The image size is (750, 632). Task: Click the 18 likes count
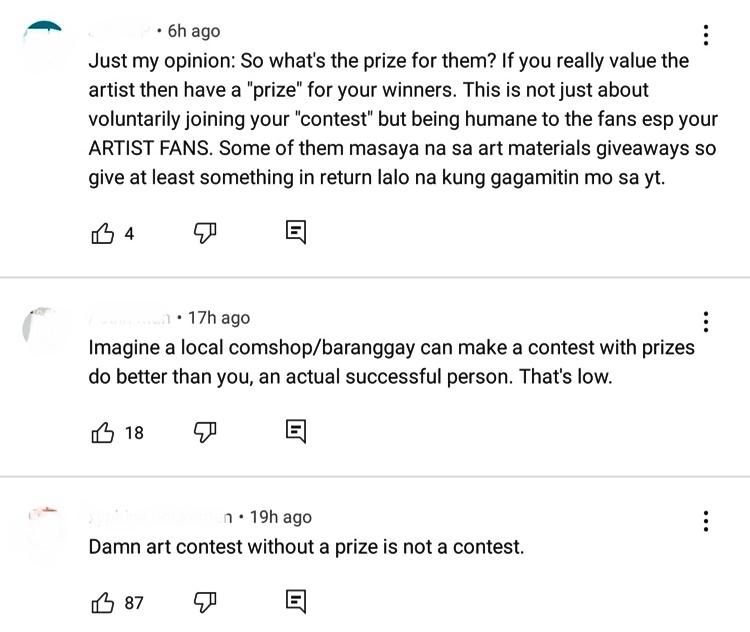click(x=134, y=433)
